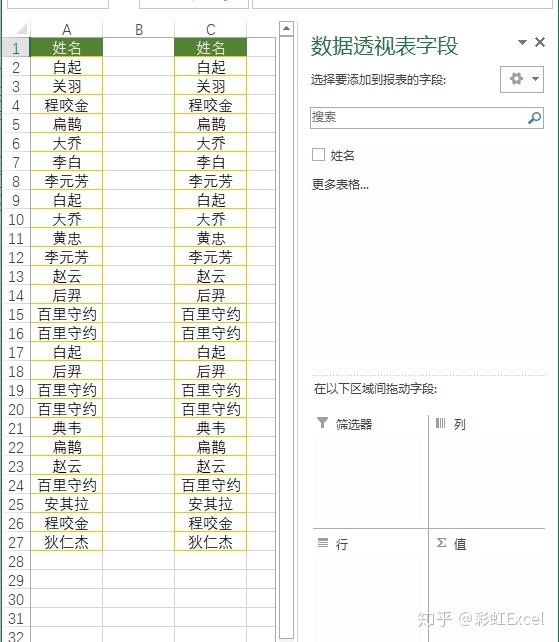The image size is (559, 642).
Task: Click cell C24 containing 百里守约
Action: (210, 486)
